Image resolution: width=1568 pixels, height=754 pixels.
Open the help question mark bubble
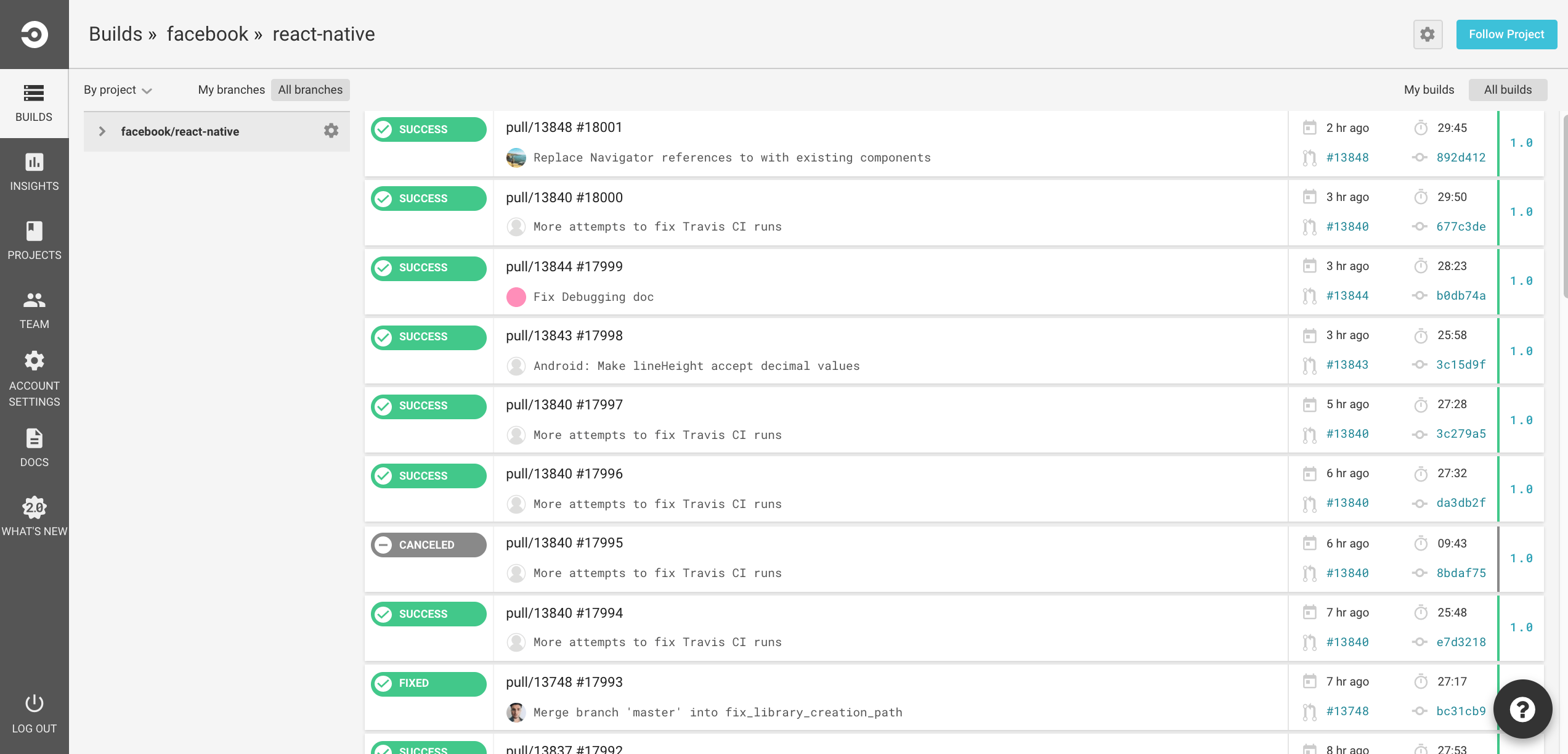(x=1522, y=709)
